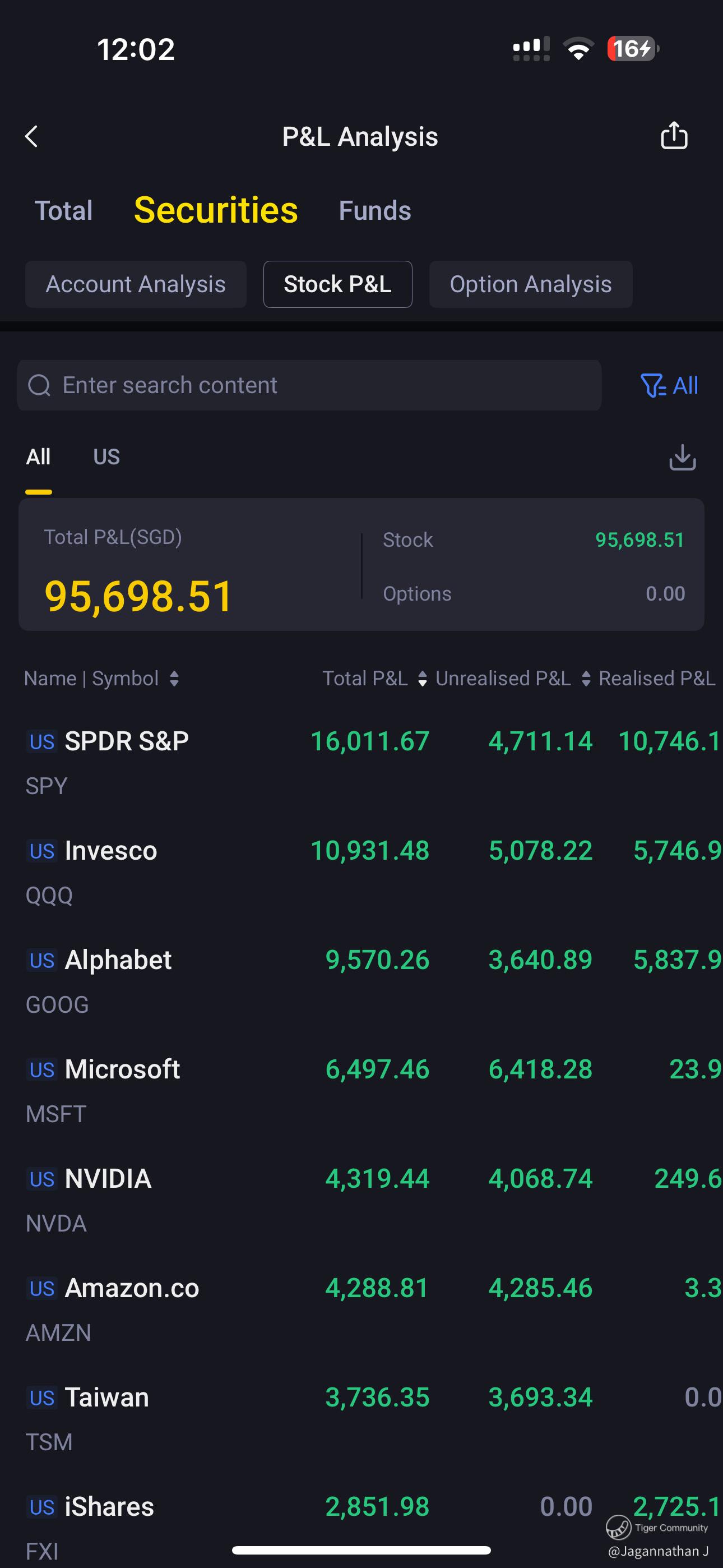This screenshot has width=723, height=1568.
Task: Select the Account Analysis button
Action: pyautogui.click(x=136, y=284)
